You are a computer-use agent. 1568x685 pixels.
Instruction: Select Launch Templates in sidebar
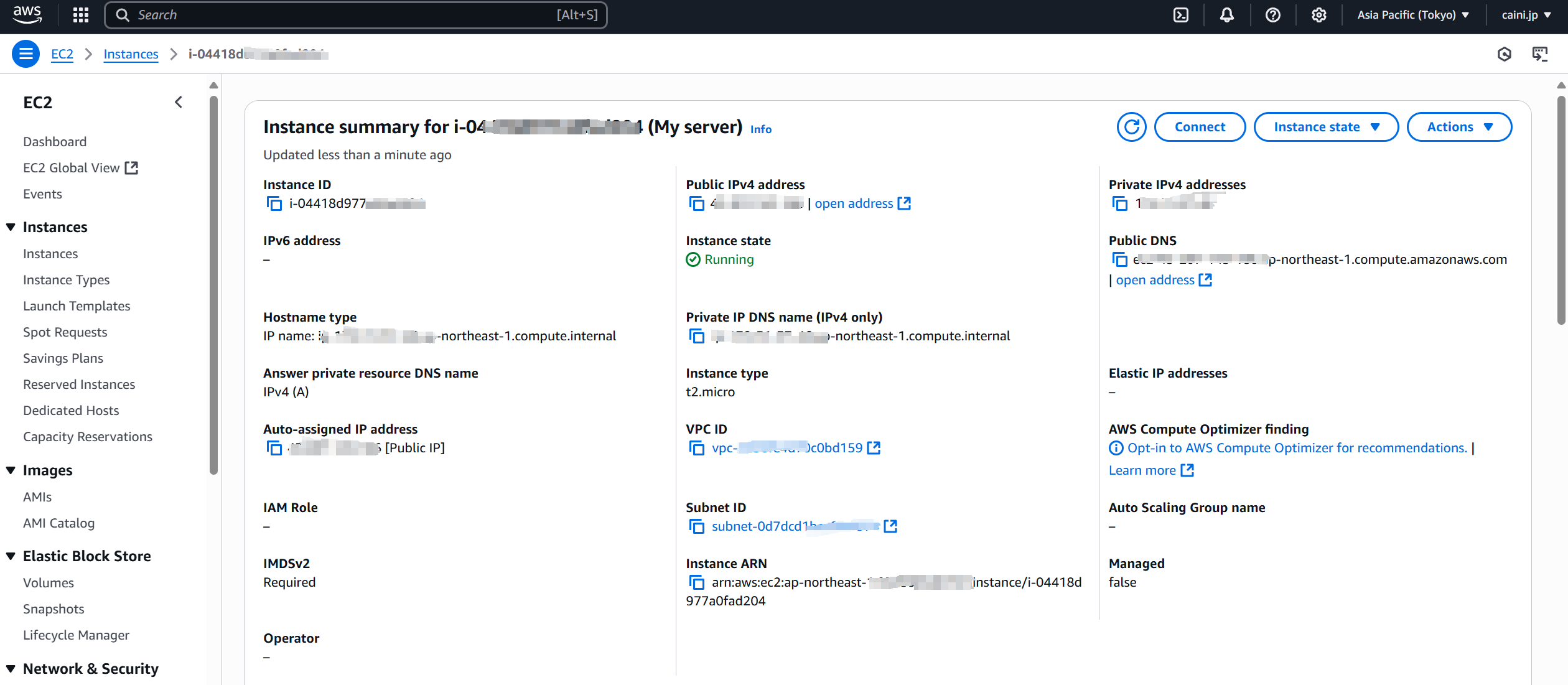click(77, 306)
